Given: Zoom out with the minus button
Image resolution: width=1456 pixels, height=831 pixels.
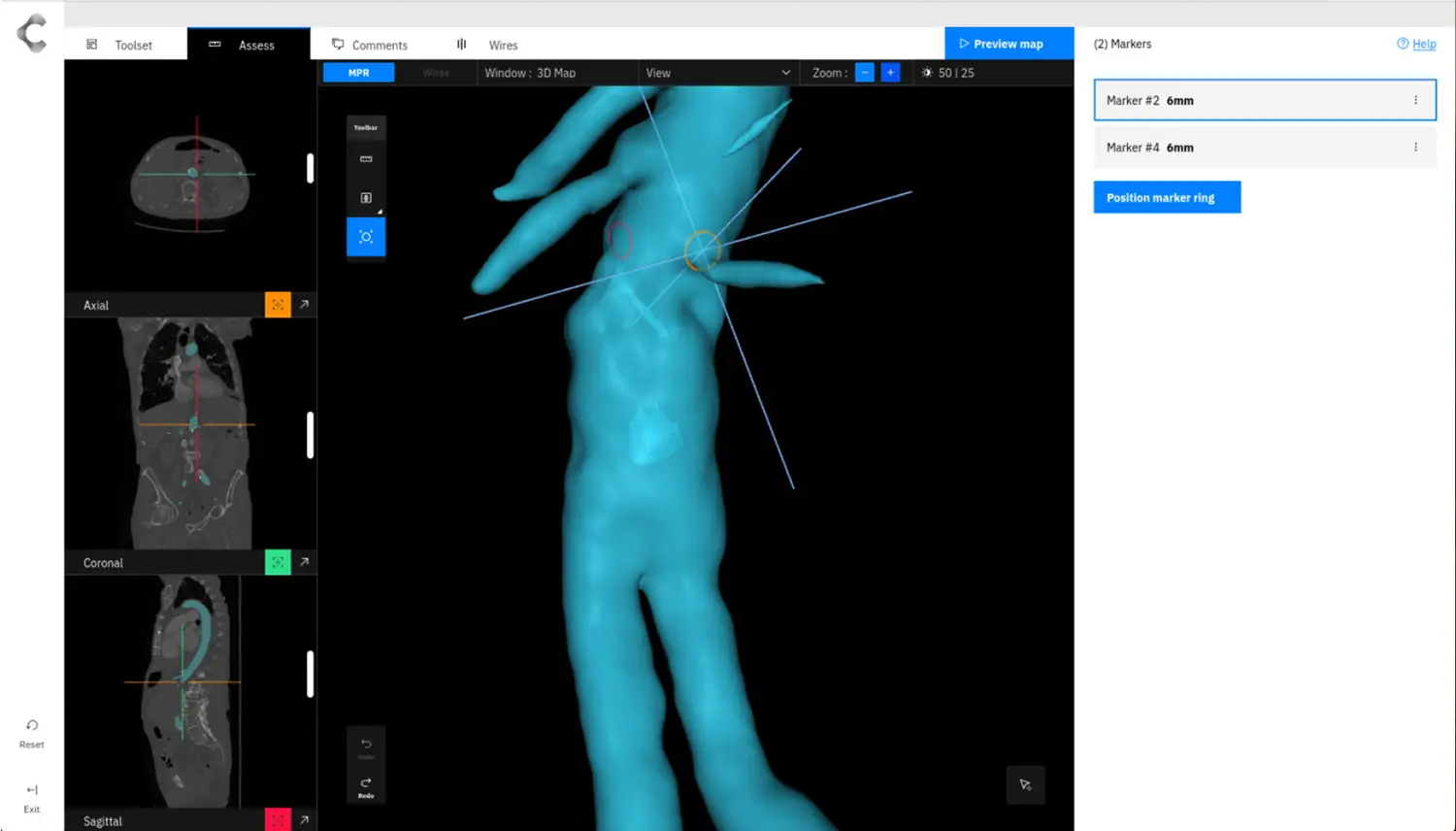Looking at the screenshot, I should tap(865, 73).
